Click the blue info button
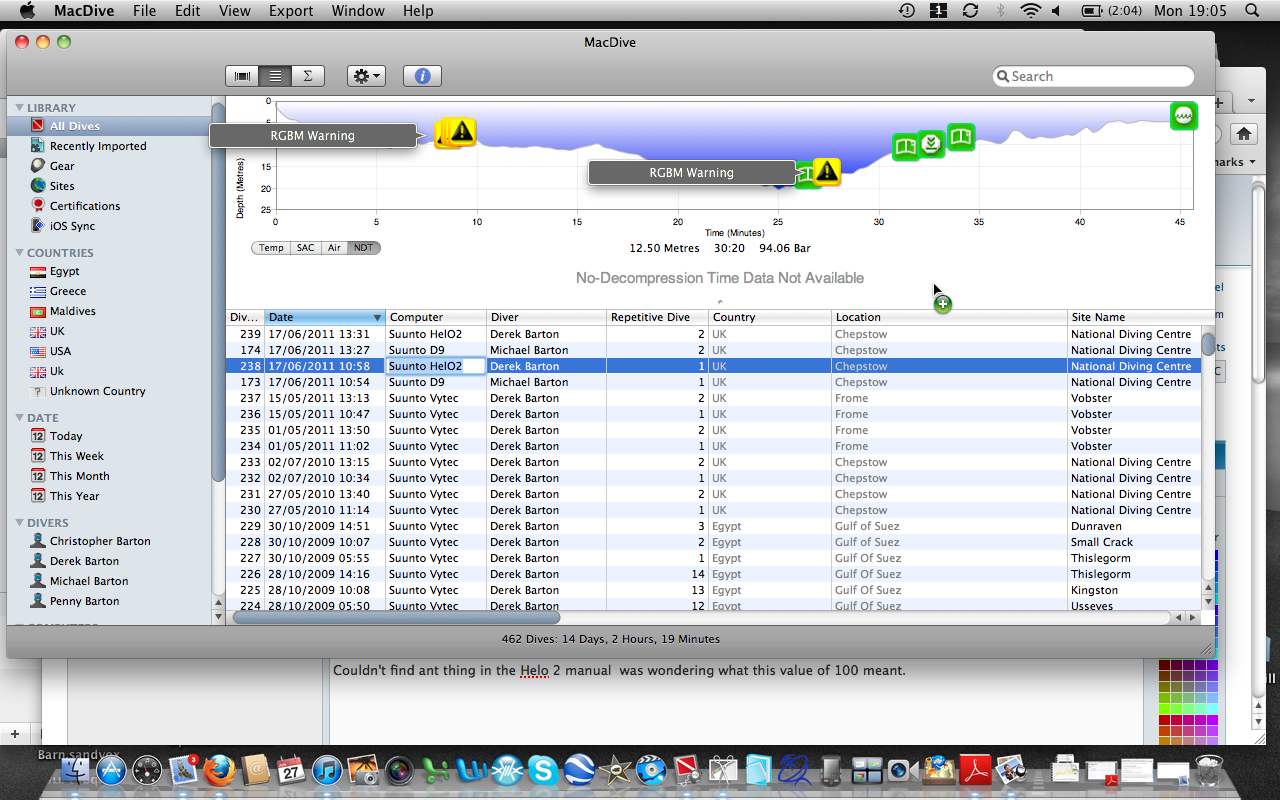This screenshot has height=800, width=1280. pos(422,76)
